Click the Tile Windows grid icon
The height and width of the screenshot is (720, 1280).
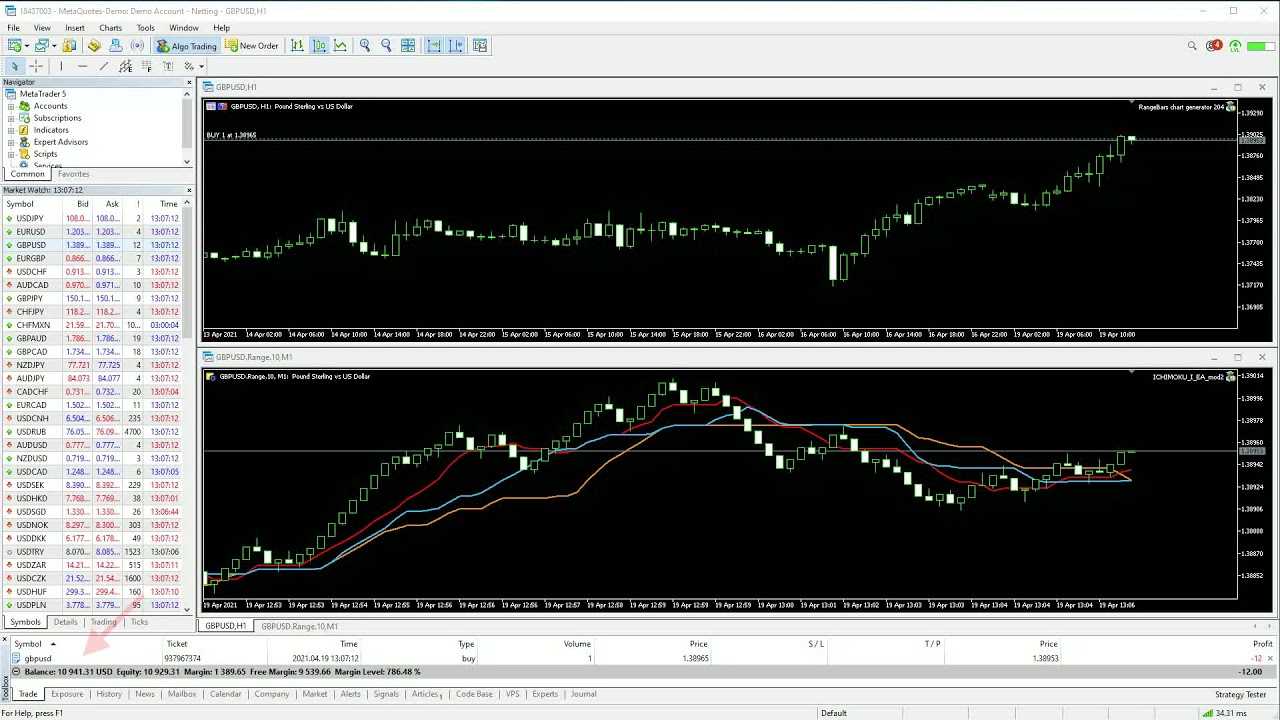(x=408, y=45)
